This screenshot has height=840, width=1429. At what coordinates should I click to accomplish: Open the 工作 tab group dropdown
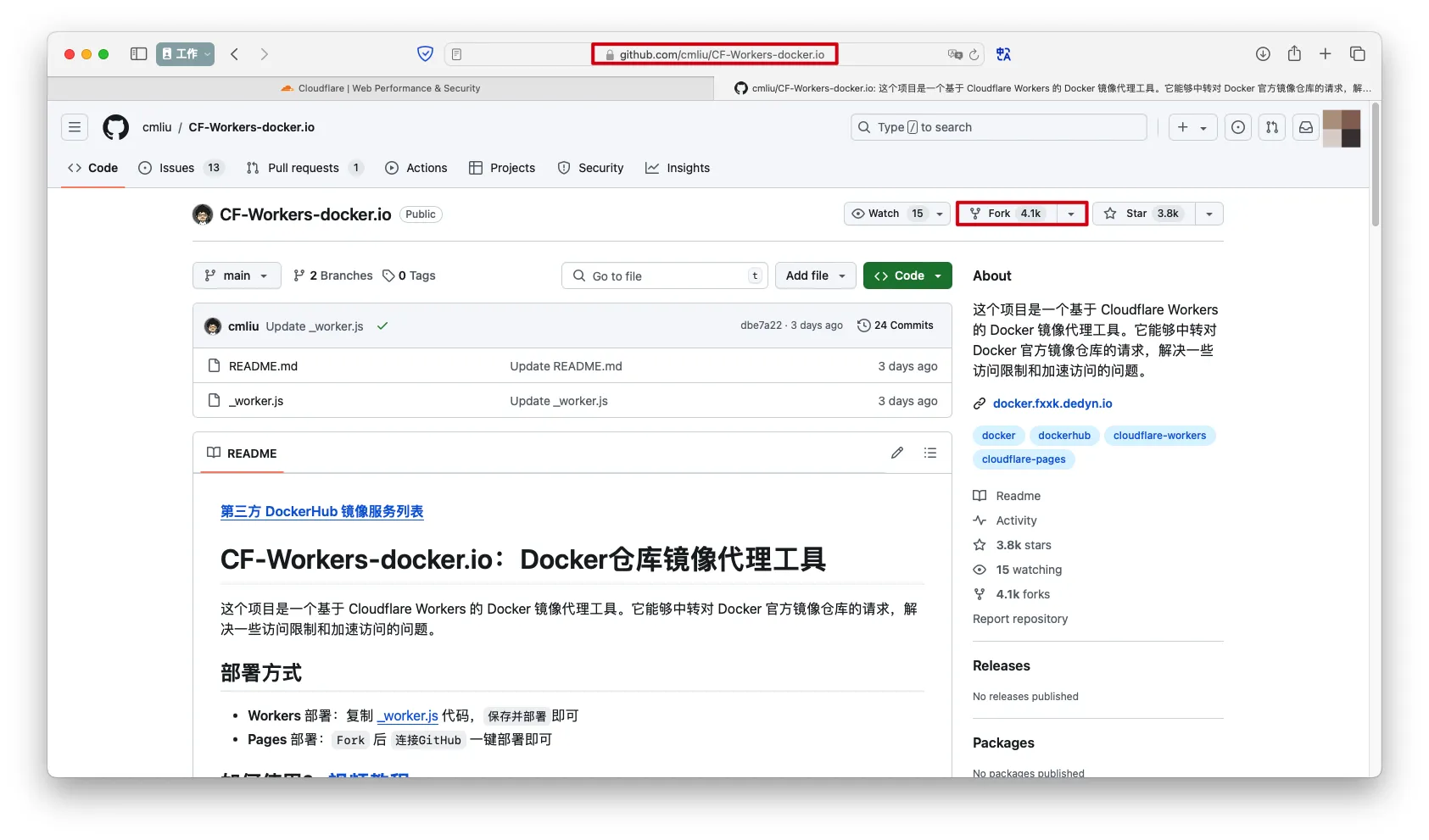(185, 54)
